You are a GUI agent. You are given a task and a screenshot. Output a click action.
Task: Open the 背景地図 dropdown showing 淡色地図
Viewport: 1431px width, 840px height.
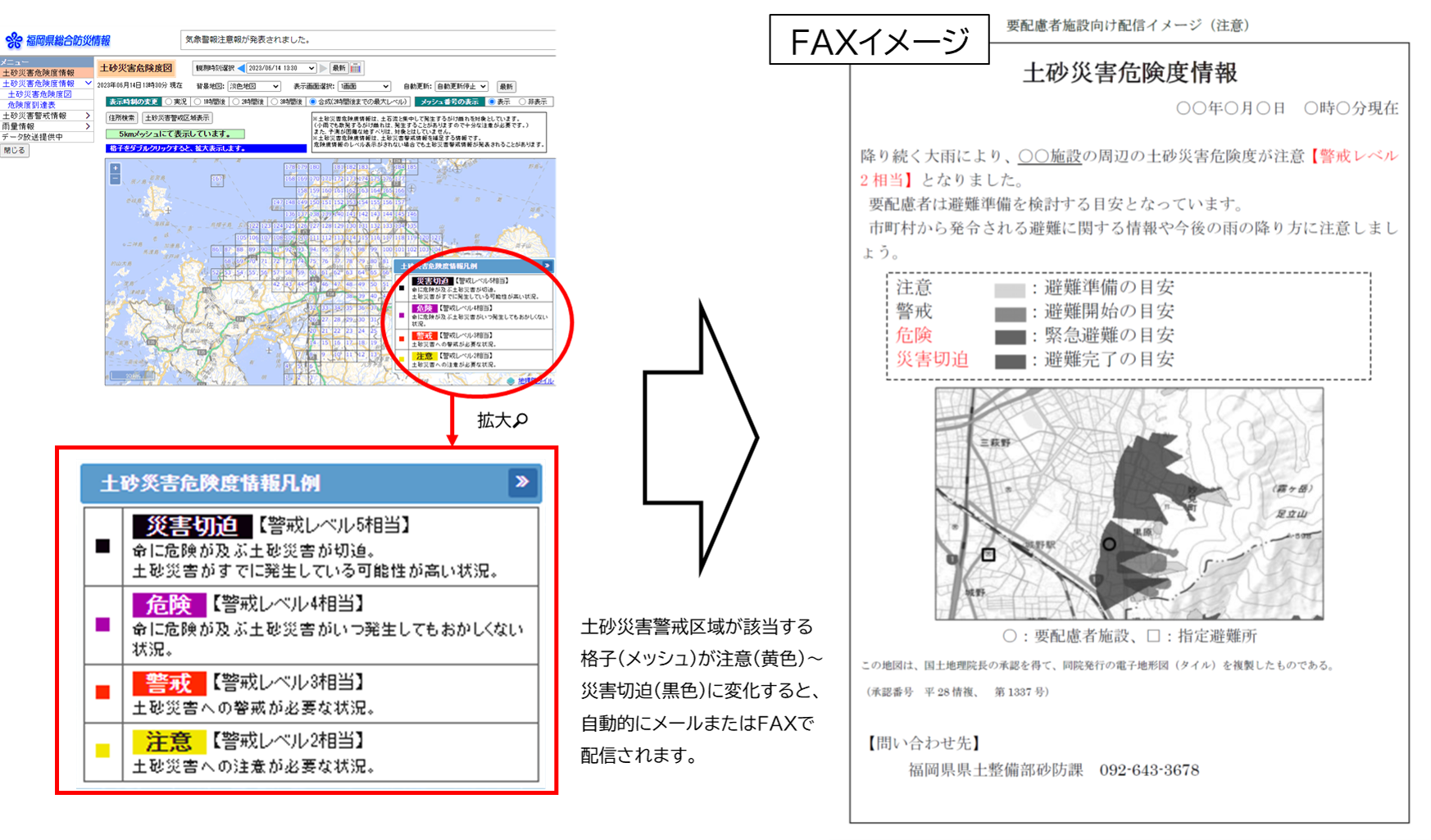(253, 86)
